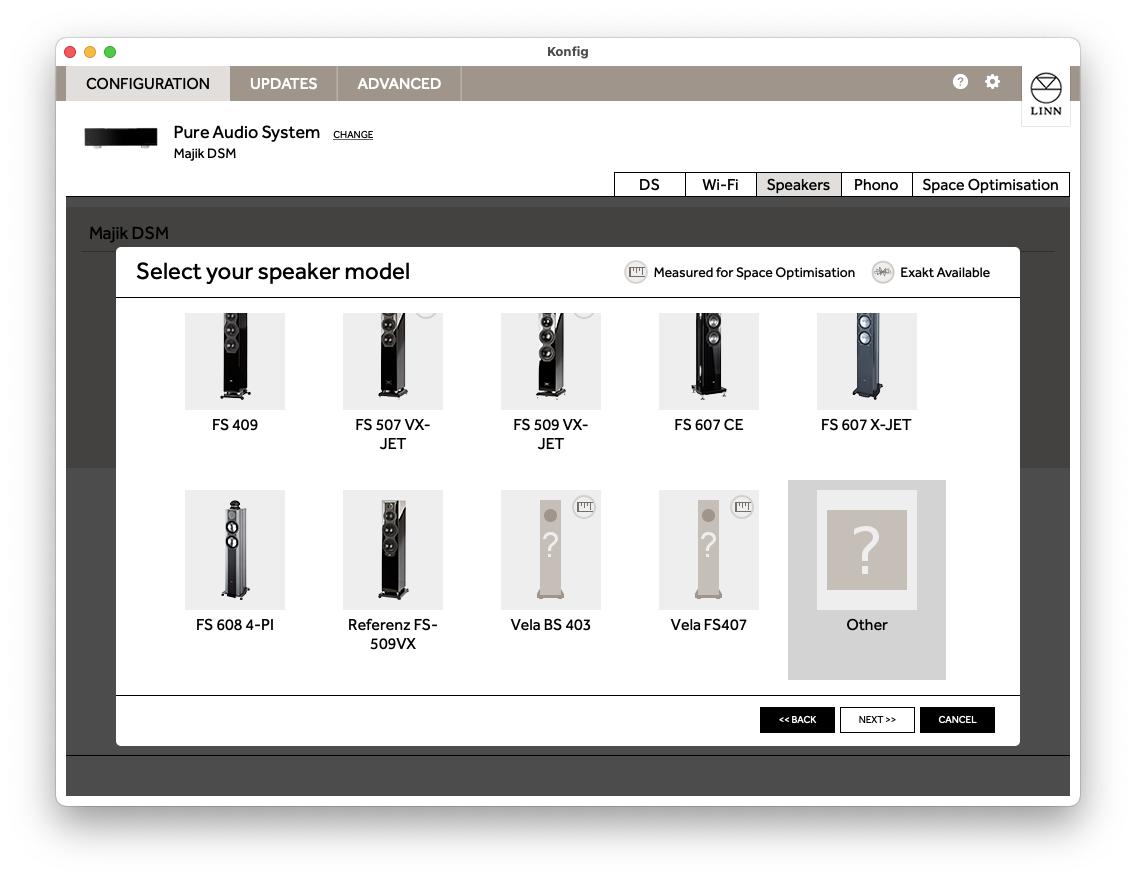This screenshot has width=1136, height=880.
Task: Click the Measured for Space Optimisation legend icon
Action: point(636,272)
